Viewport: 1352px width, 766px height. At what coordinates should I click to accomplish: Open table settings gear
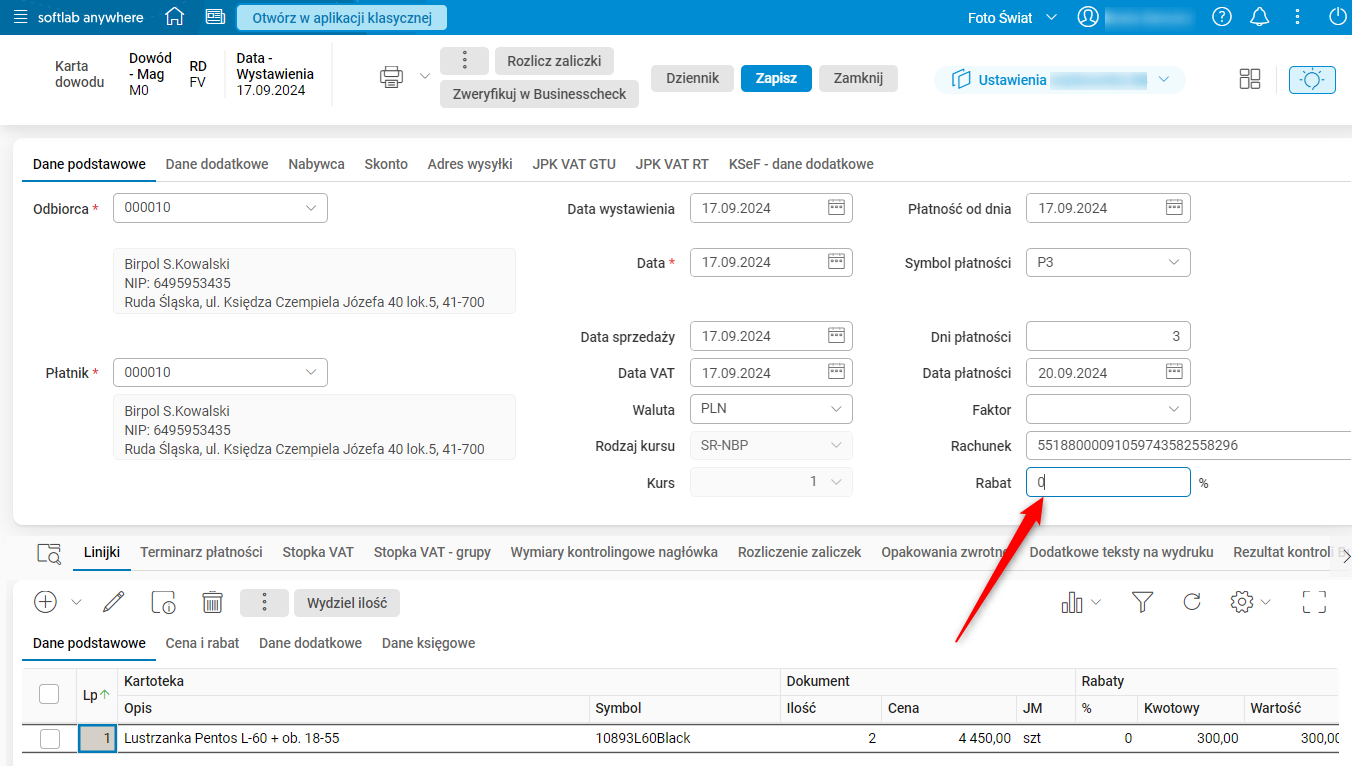1242,602
